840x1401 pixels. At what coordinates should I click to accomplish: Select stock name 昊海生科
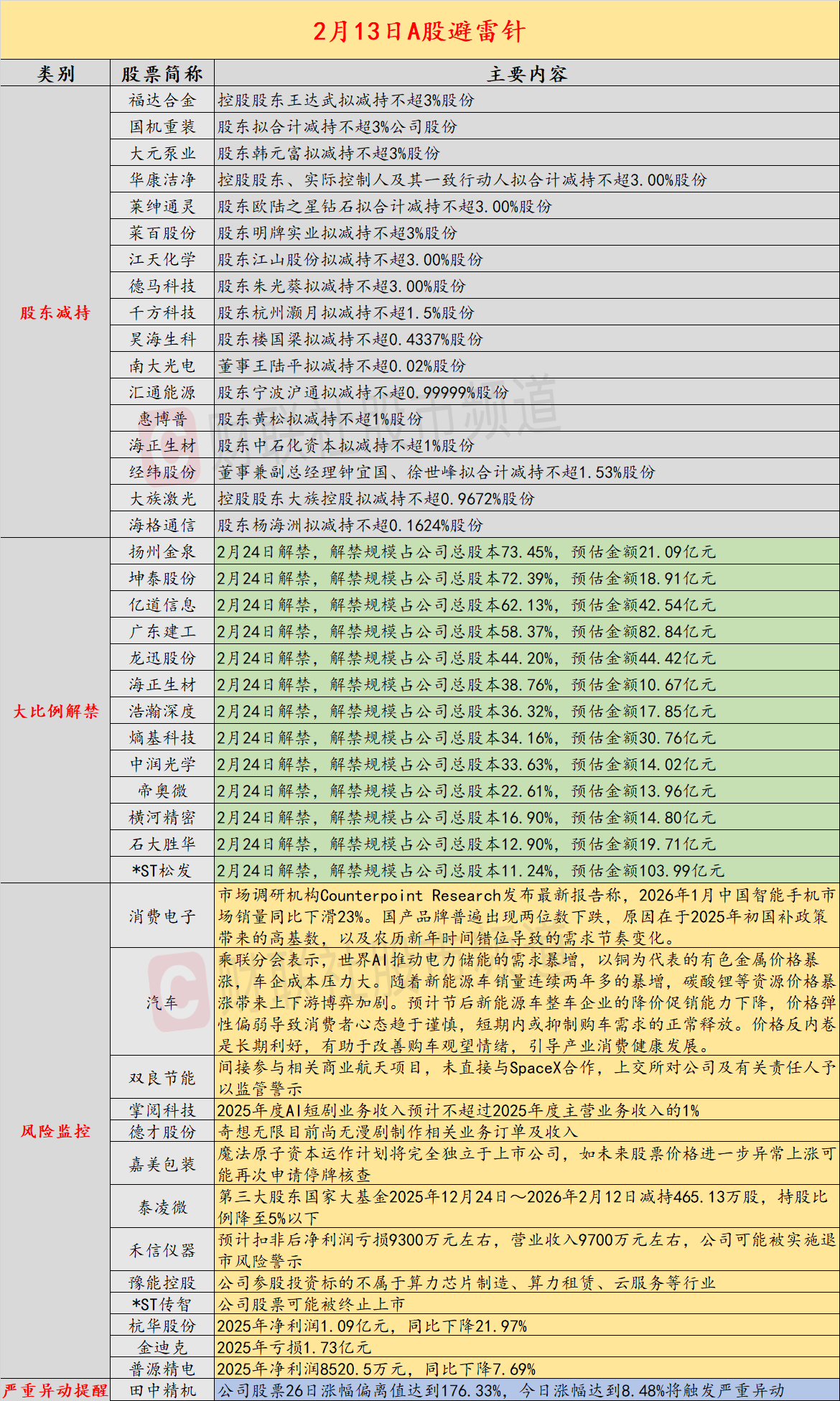tap(162, 340)
